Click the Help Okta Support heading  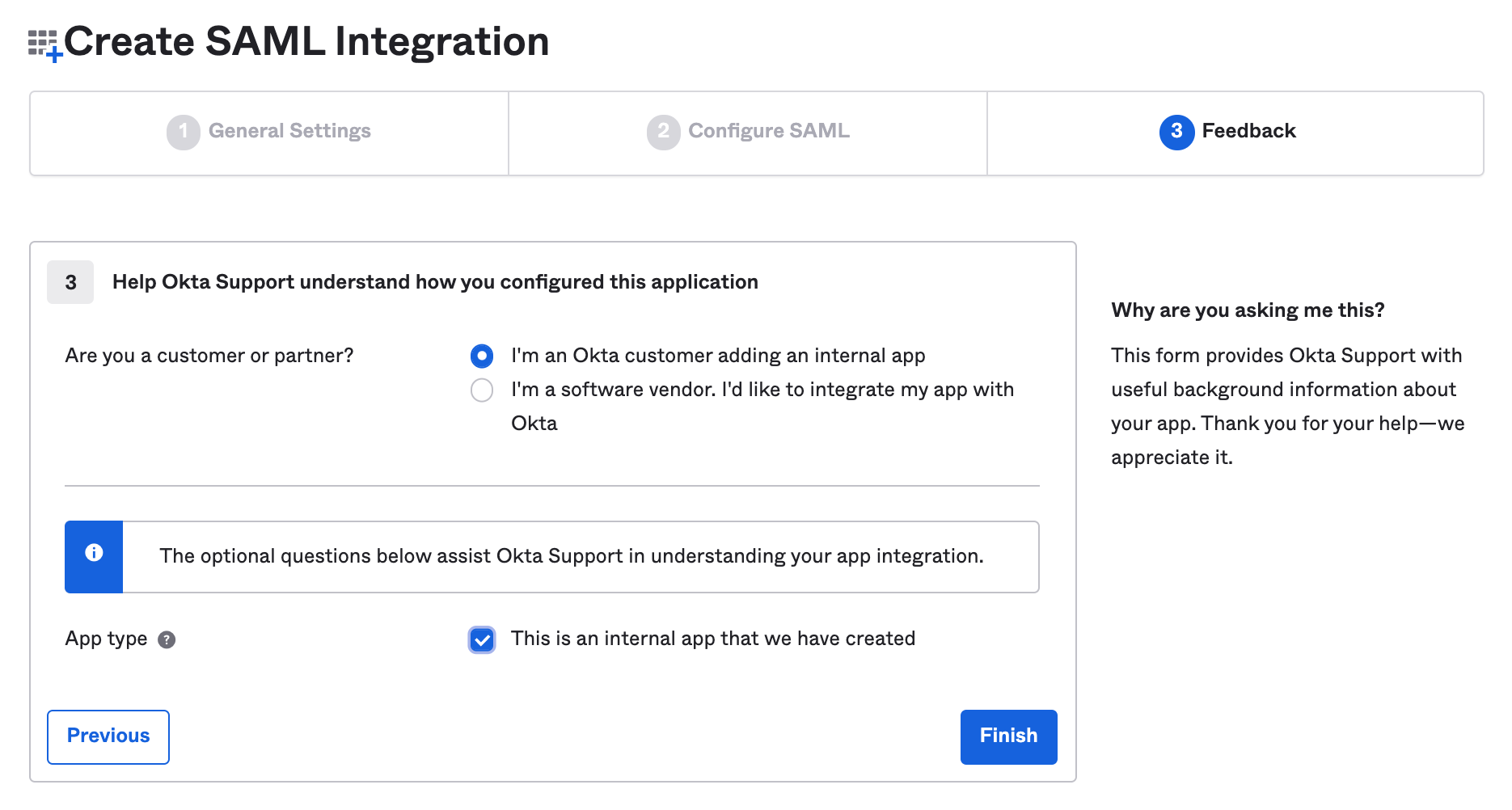pyautogui.click(x=437, y=282)
